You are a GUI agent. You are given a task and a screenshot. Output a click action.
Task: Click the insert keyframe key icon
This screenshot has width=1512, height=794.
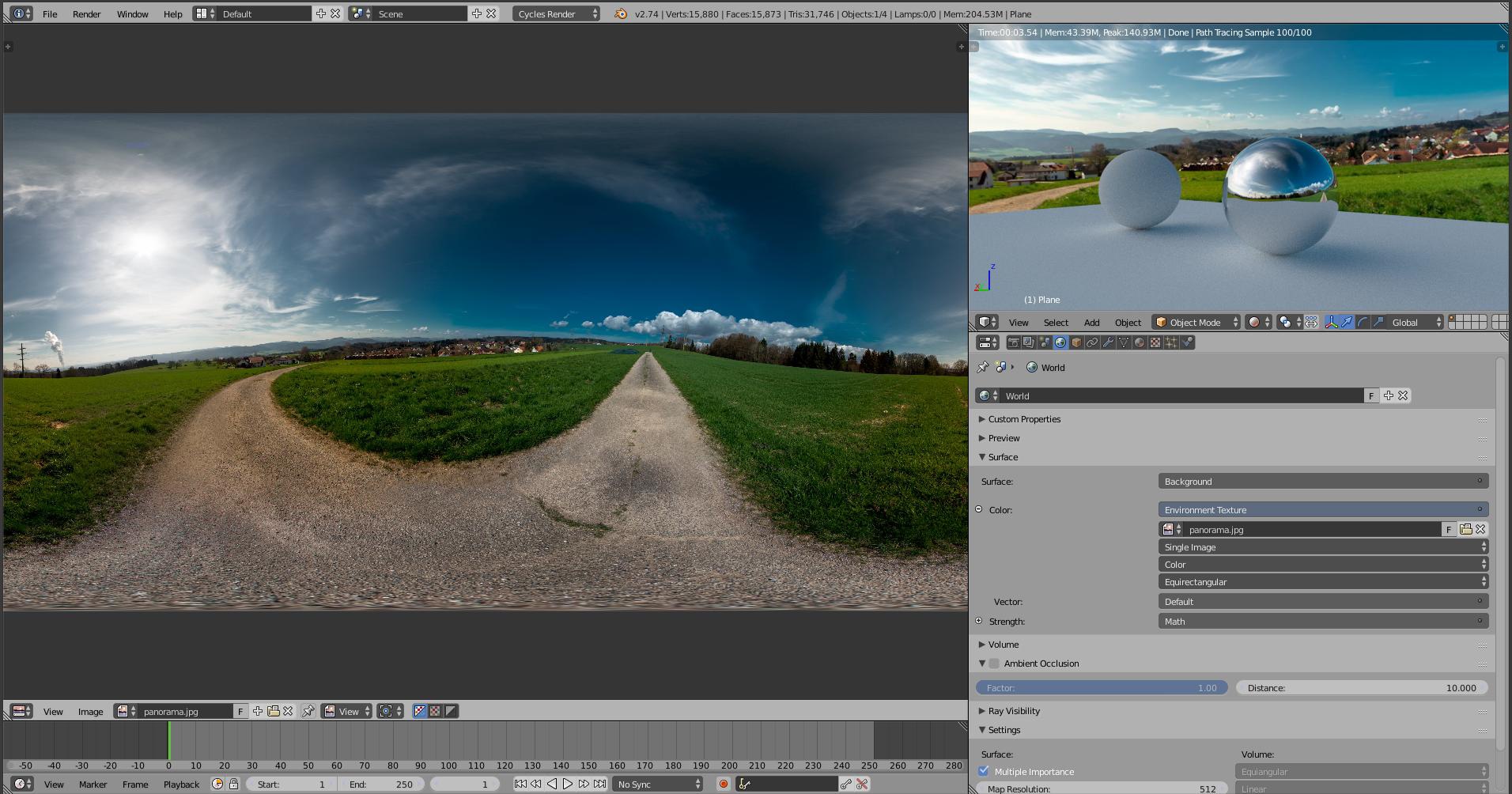846,784
